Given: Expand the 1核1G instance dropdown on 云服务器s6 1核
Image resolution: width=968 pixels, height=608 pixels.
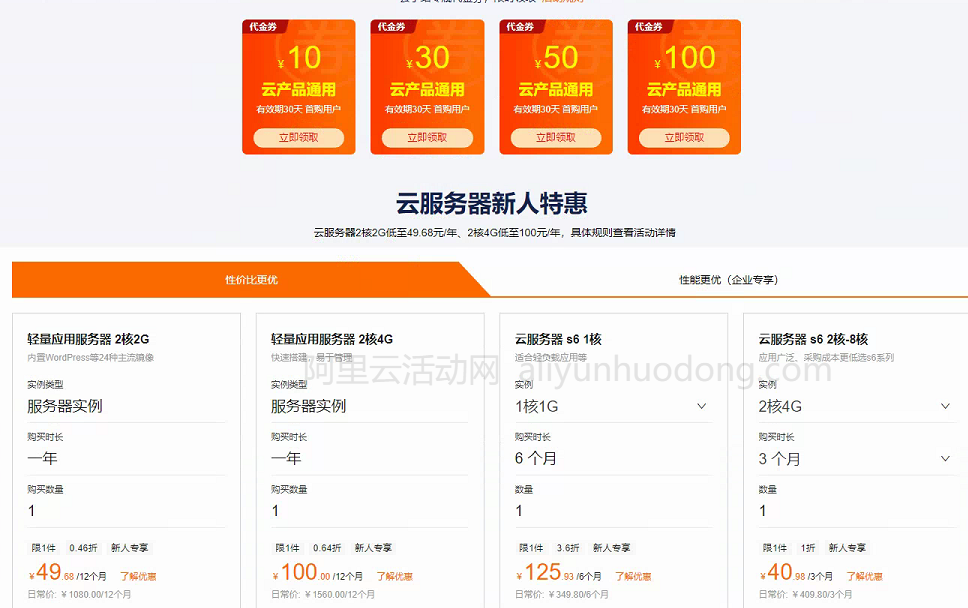Looking at the screenshot, I should click(x=612, y=406).
